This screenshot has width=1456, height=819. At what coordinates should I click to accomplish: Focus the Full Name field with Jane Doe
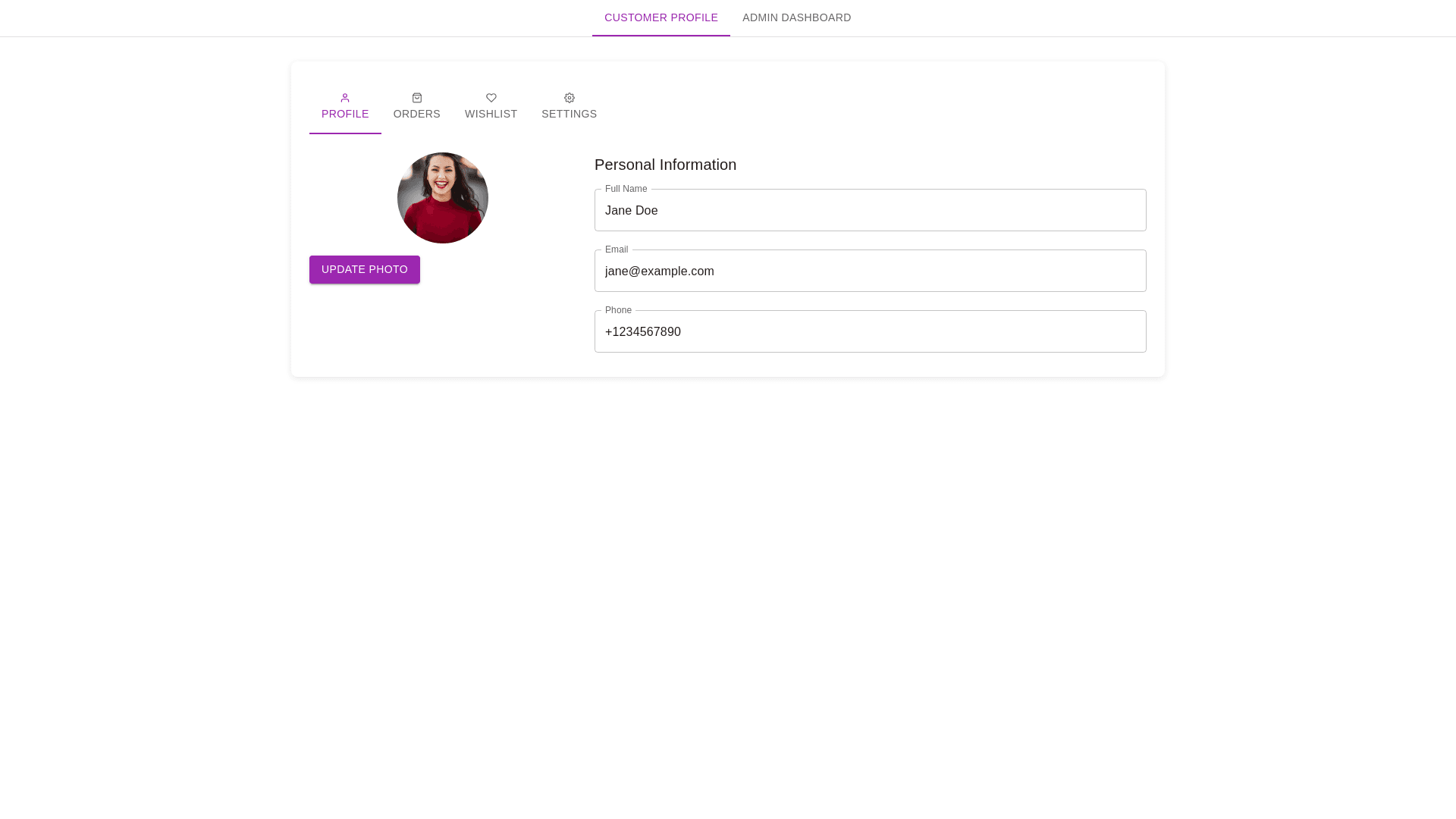click(870, 211)
